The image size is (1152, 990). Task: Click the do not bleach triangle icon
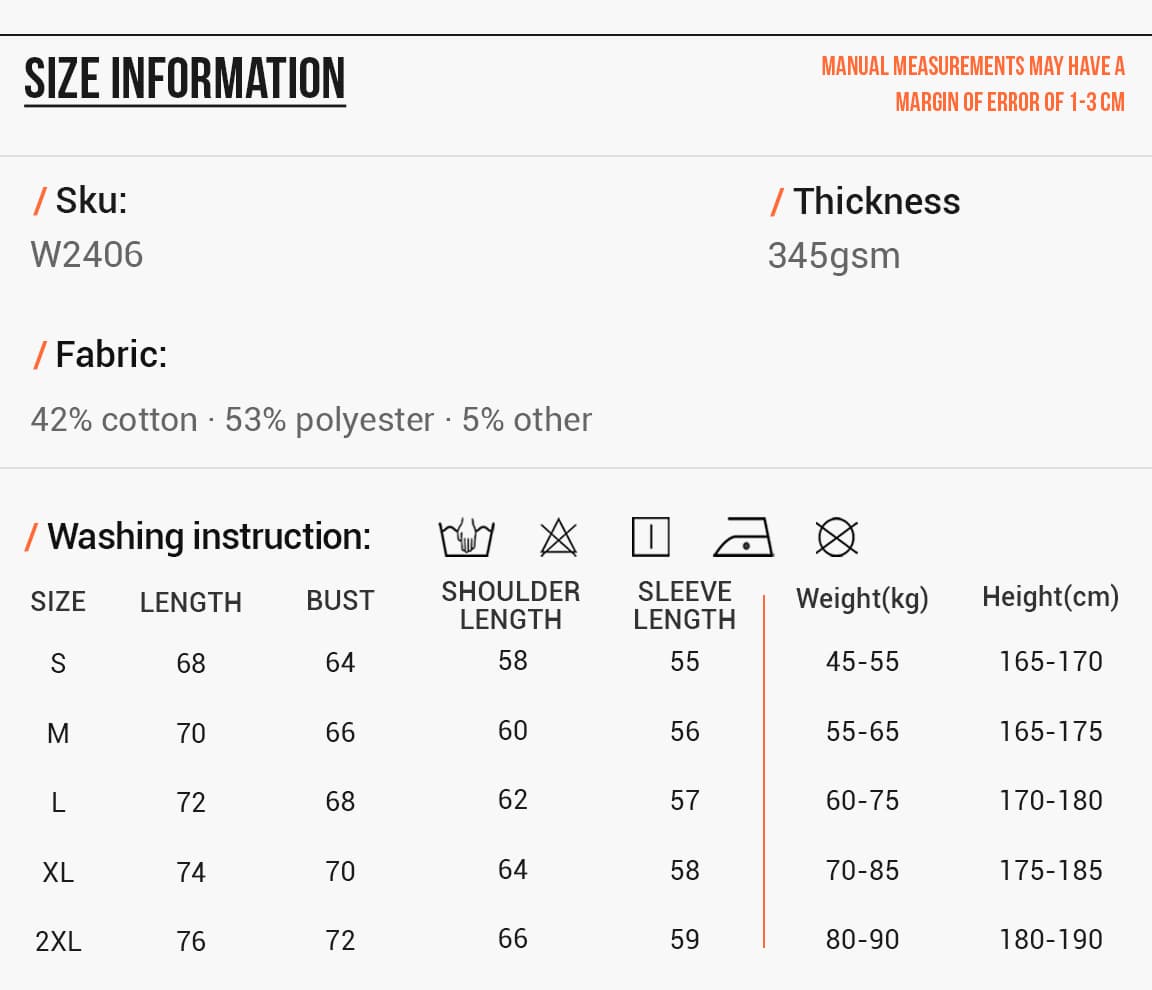click(x=558, y=537)
